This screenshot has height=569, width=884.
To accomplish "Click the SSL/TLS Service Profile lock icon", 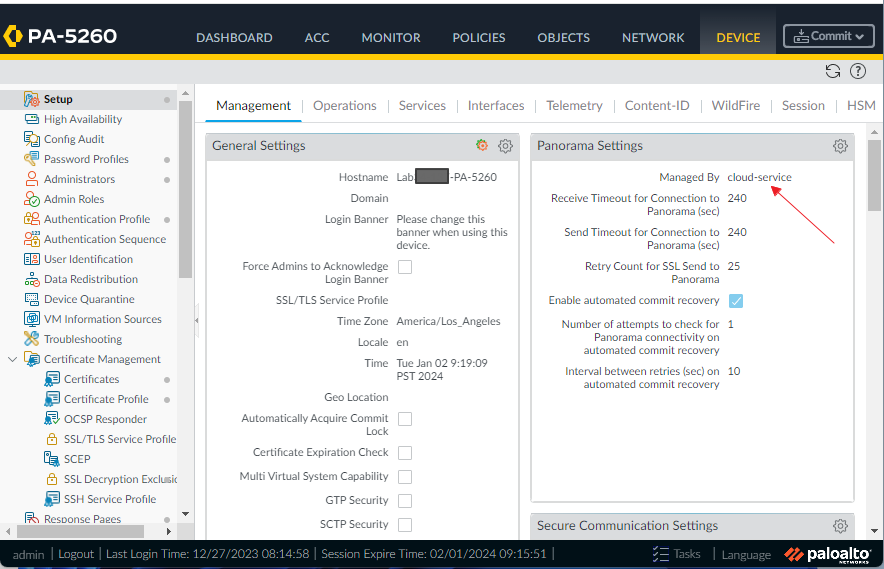I will point(52,439).
